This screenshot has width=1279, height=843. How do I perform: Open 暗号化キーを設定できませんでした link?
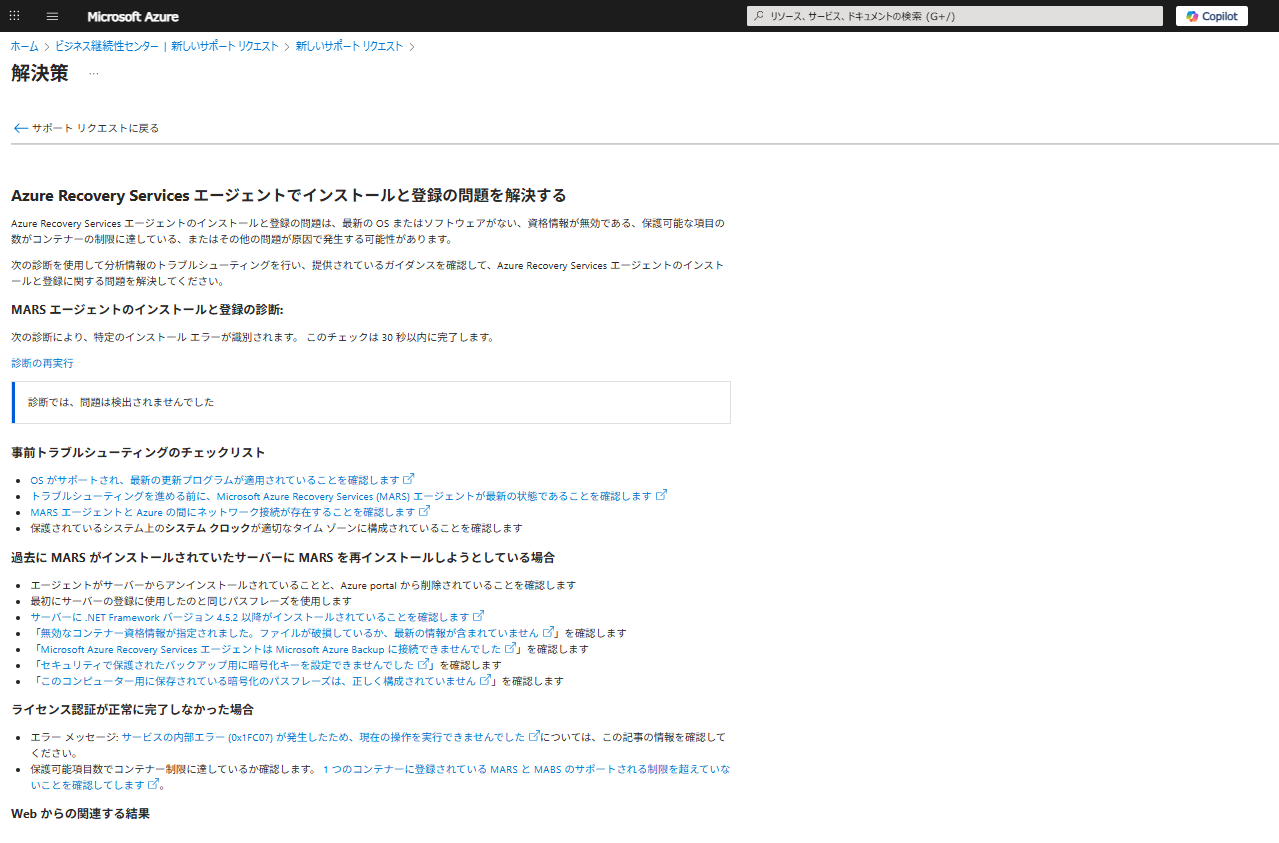(225, 665)
